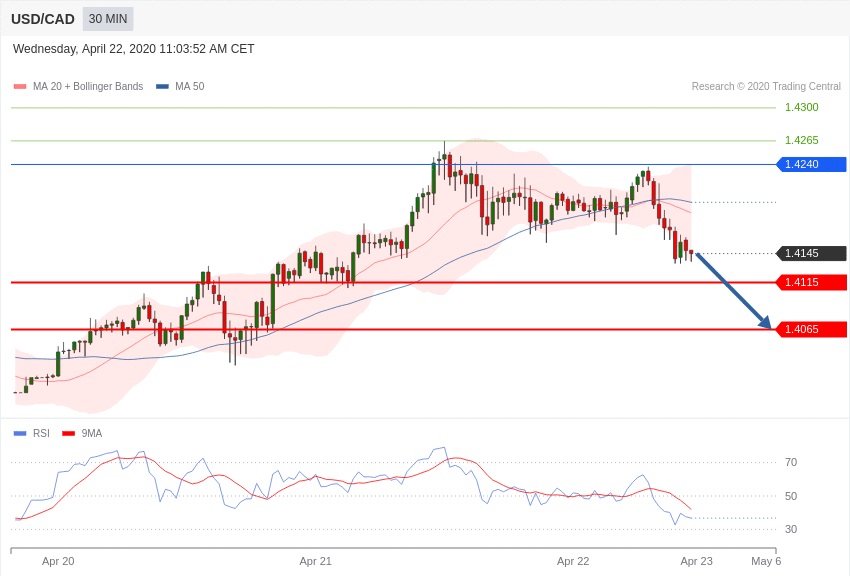This screenshot has height=576, width=850.
Task: Click the USD/CAD pair title
Action: [43, 19]
